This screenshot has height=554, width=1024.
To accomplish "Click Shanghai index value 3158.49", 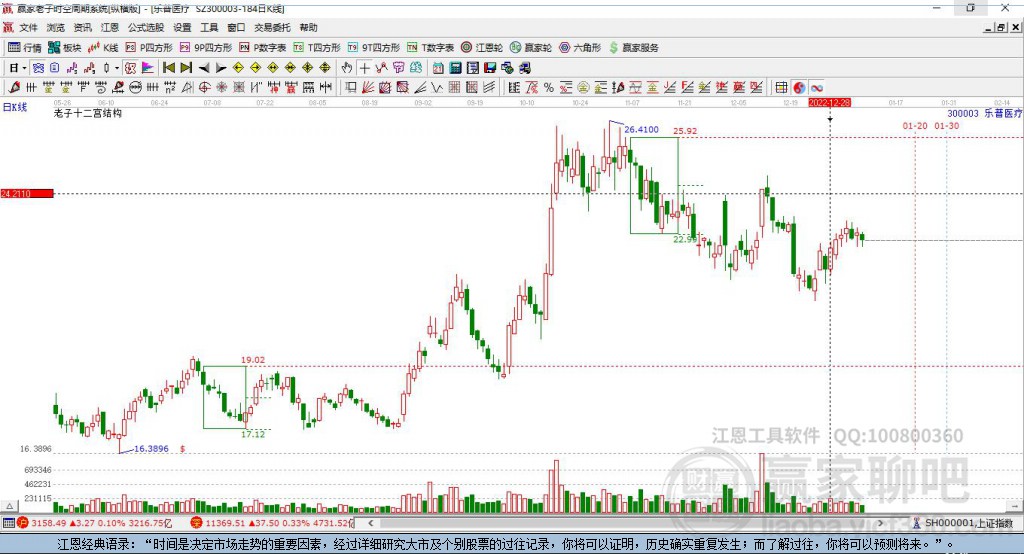I will point(49,523).
